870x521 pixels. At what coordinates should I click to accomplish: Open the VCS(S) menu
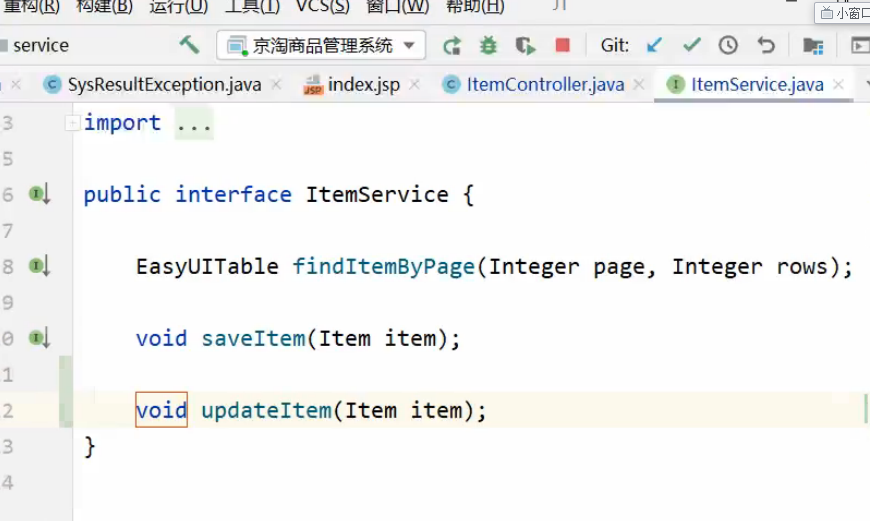click(x=323, y=7)
